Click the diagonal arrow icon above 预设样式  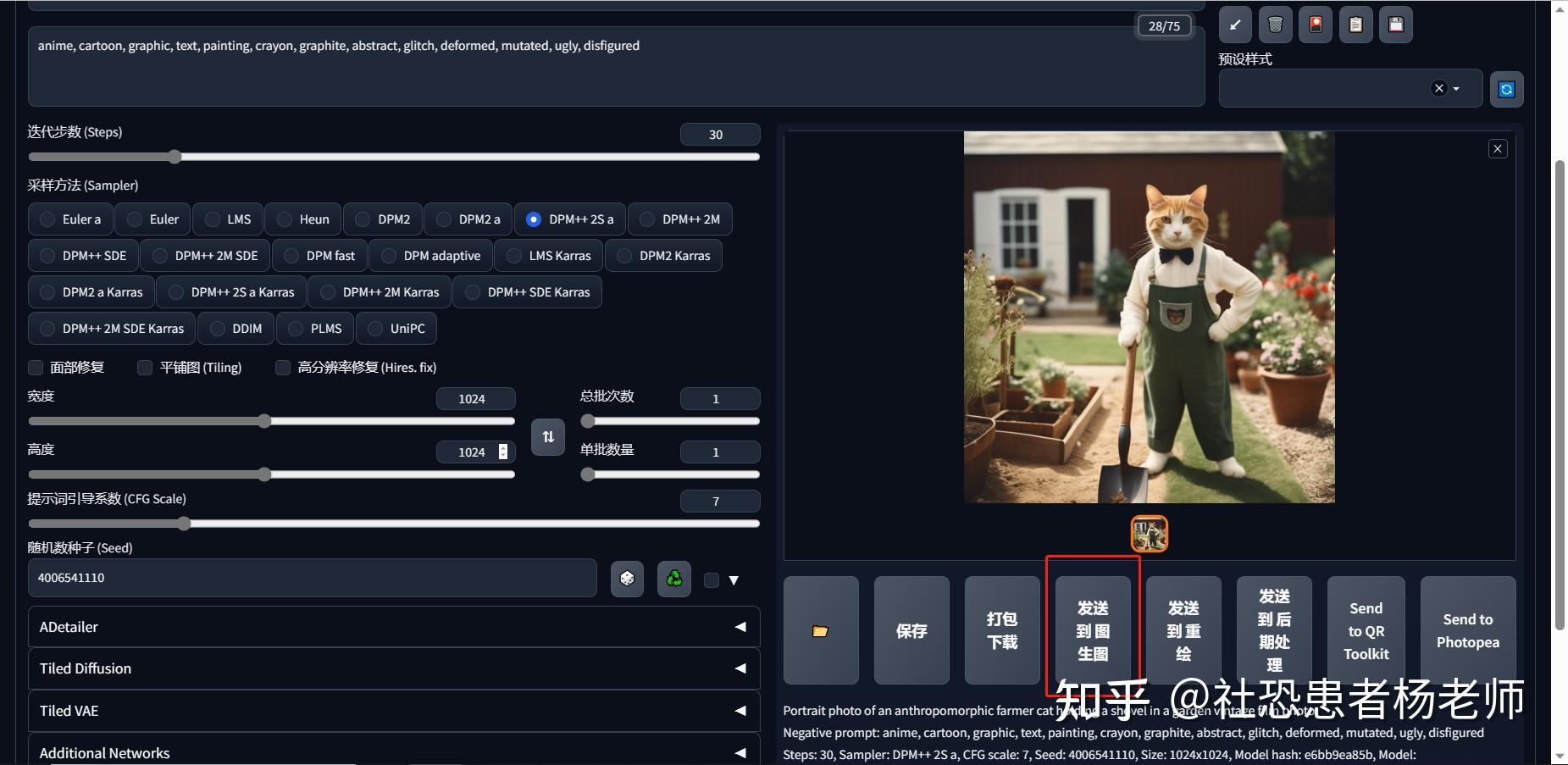click(x=1233, y=25)
